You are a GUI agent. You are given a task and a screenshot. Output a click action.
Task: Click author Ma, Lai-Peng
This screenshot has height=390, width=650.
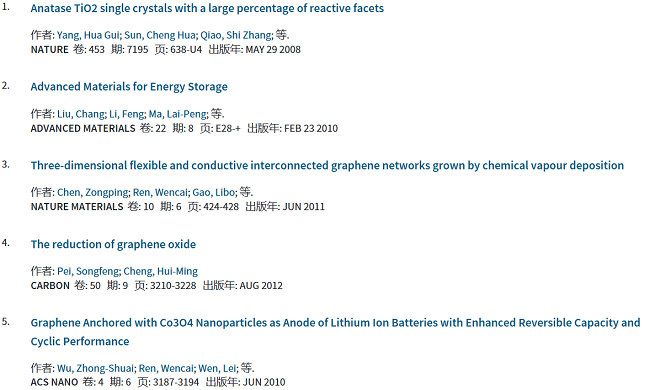click(x=177, y=114)
